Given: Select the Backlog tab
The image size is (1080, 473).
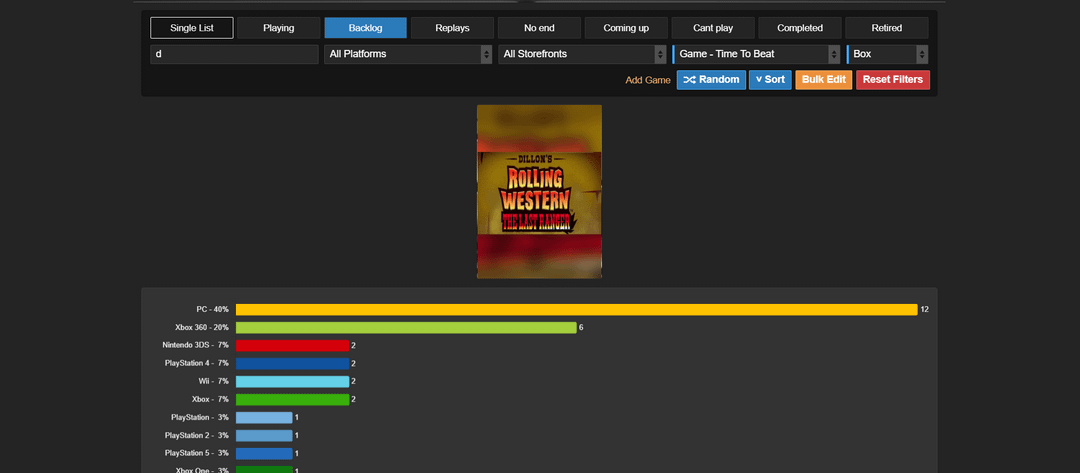Looking at the screenshot, I should coord(365,28).
